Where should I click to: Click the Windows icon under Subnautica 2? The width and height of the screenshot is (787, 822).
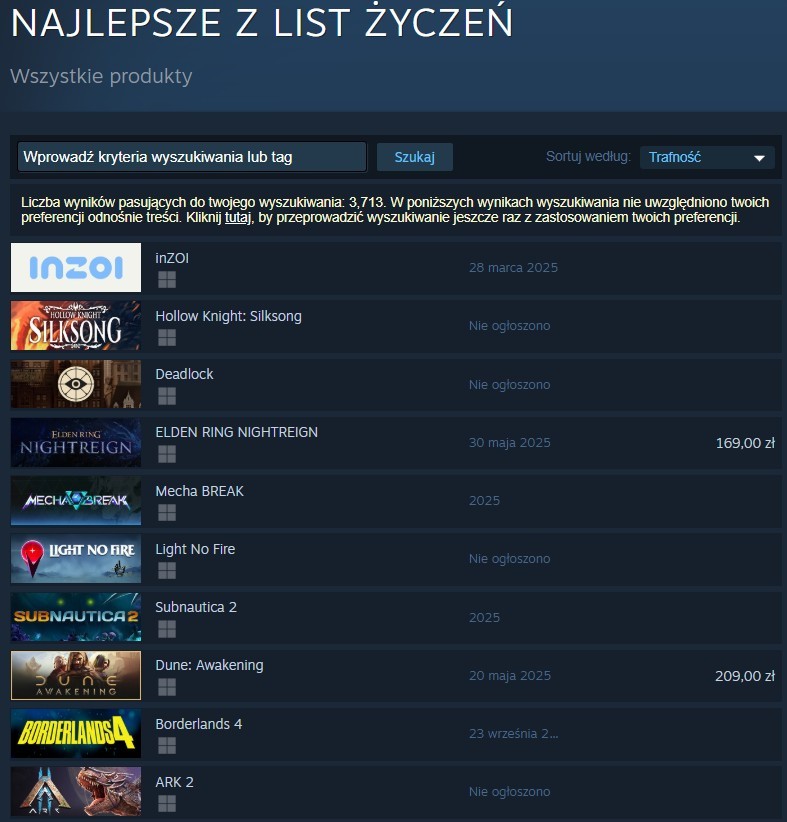pos(167,629)
